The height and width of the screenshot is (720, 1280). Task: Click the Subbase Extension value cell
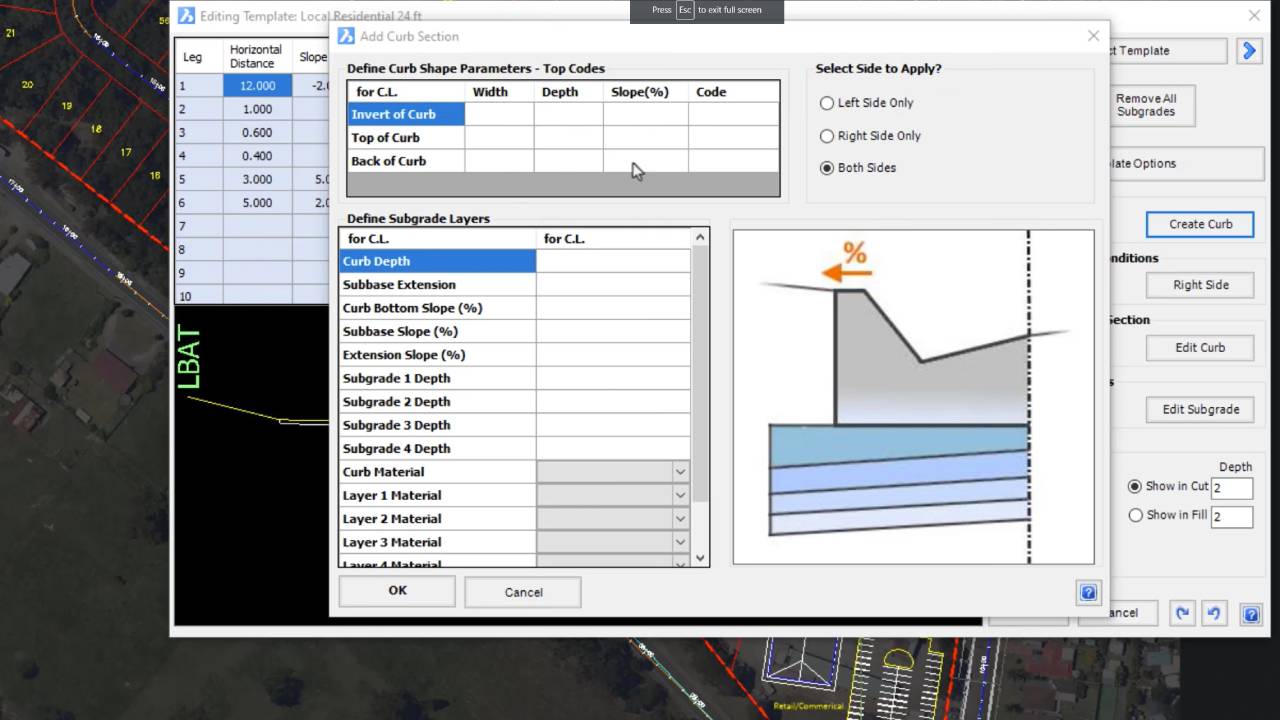click(x=613, y=285)
